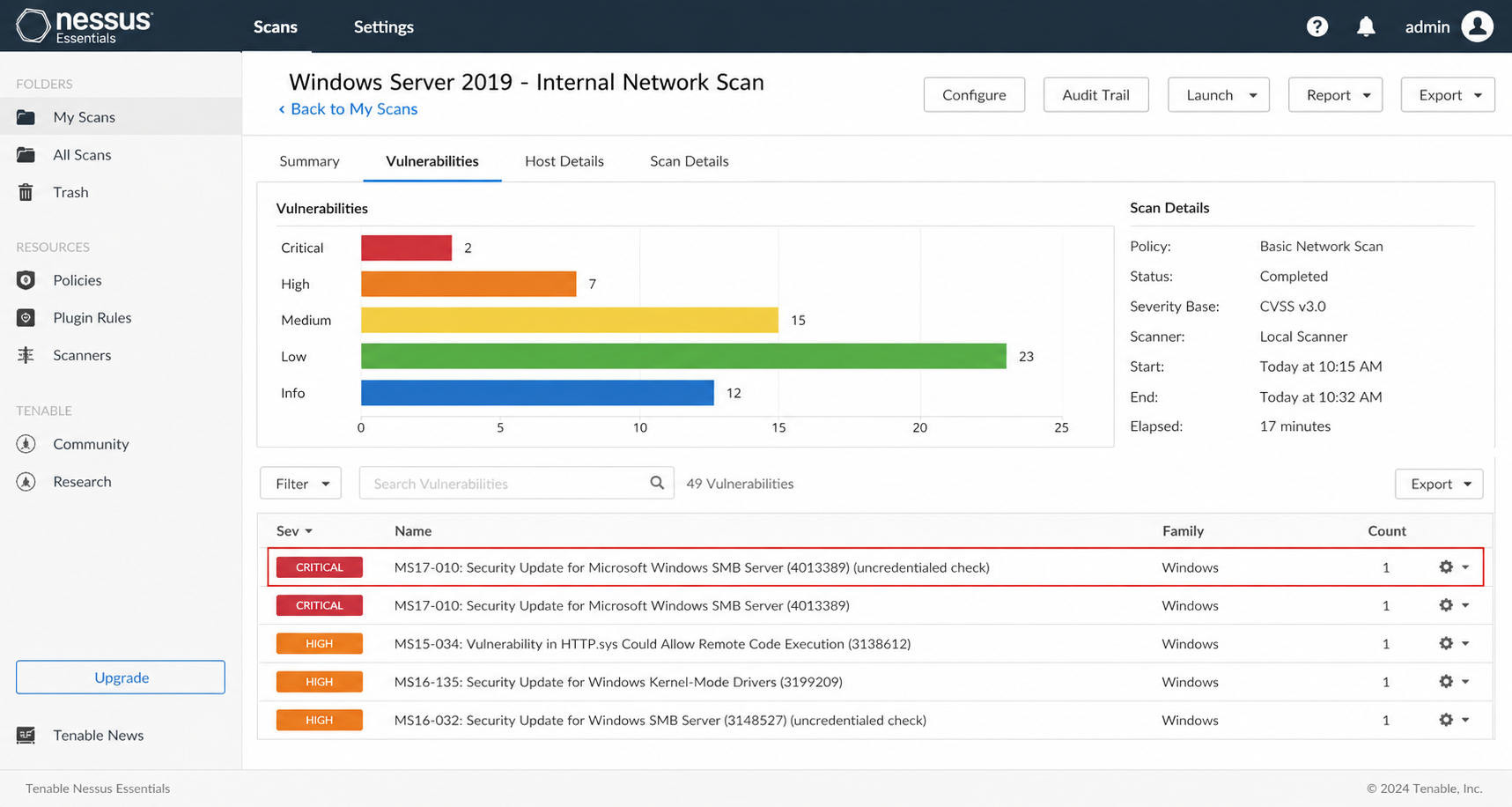Expand actions arrow for MS16-135 row
The width and height of the screenshot is (1512, 807).
1465,682
